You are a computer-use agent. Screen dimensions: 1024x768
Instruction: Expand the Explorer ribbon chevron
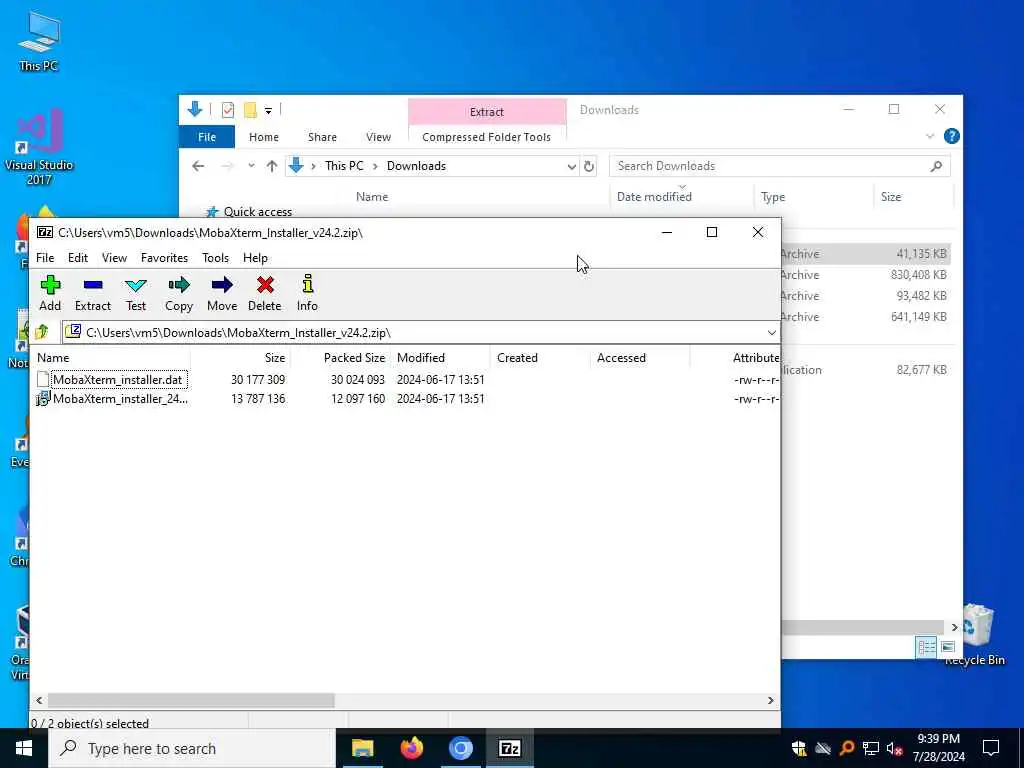tap(930, 136)
